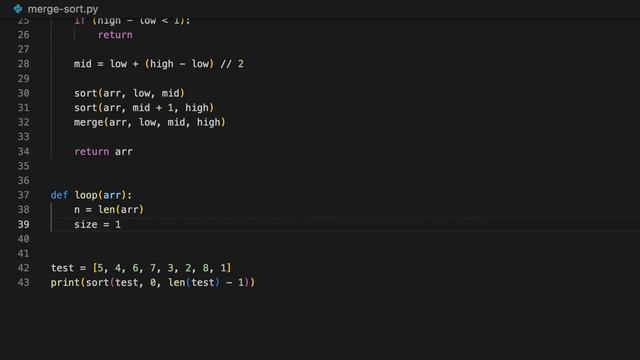Click line number 43 in the gutter
The image size is (640, 360).
[24, 283]
